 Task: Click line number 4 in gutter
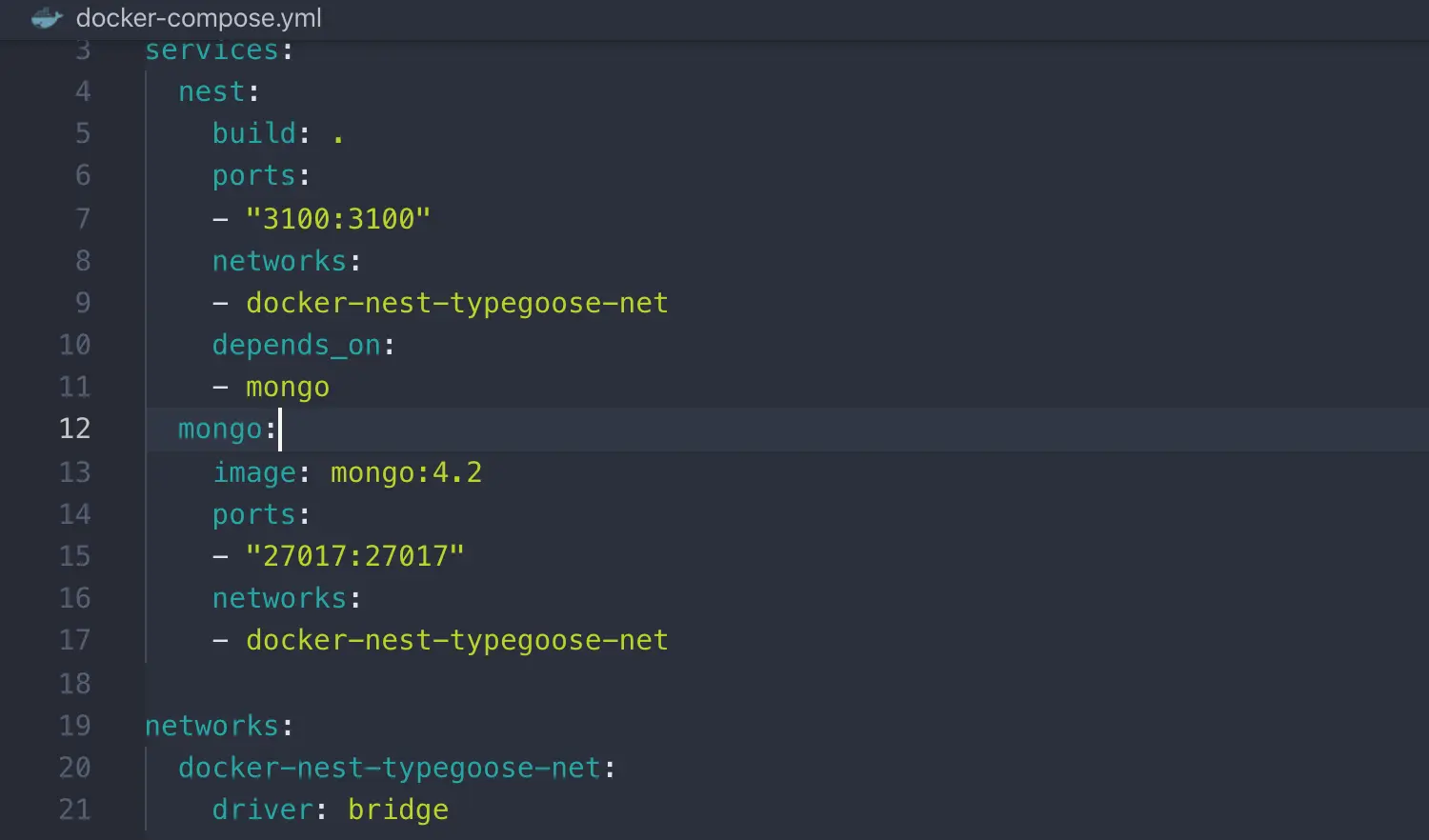point(83,91)
